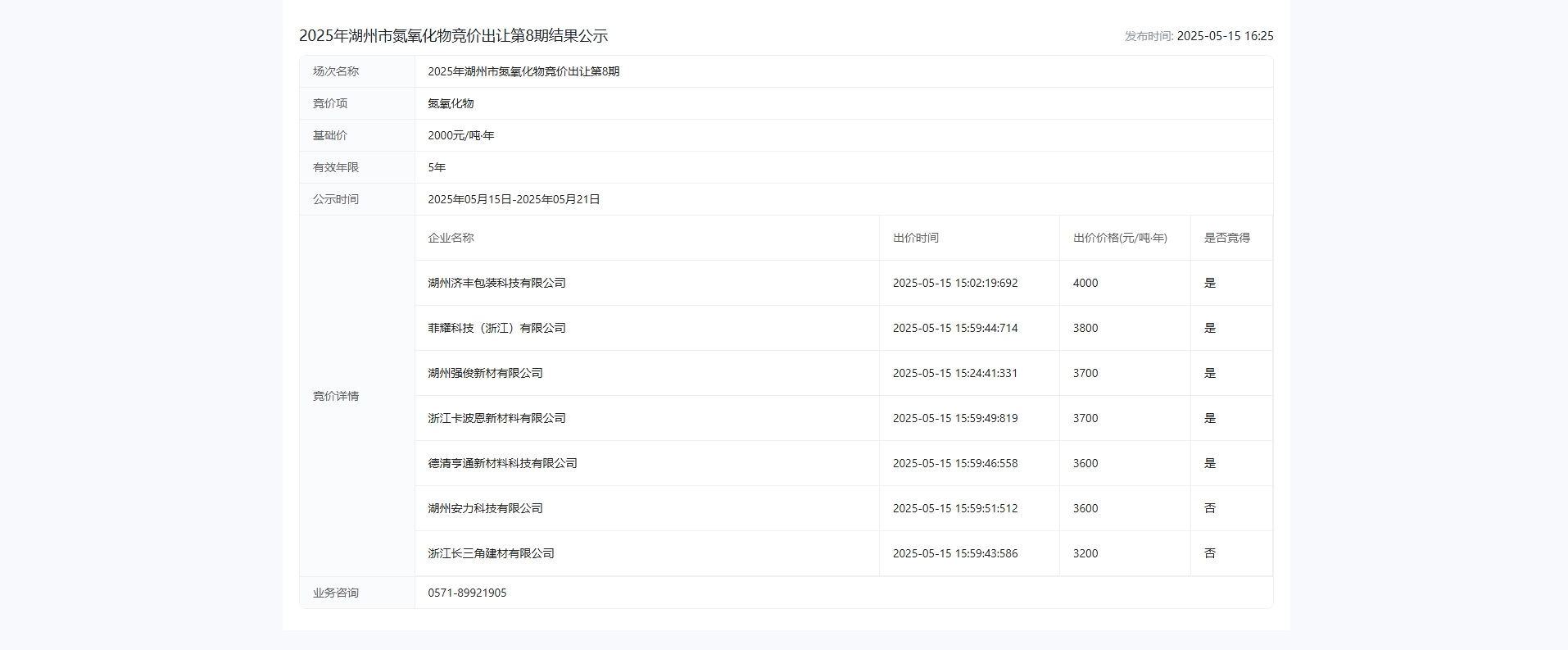Click 是 in the 湖州济丰包装 row
This screenshot has width=1568, height=650.
1210,283
